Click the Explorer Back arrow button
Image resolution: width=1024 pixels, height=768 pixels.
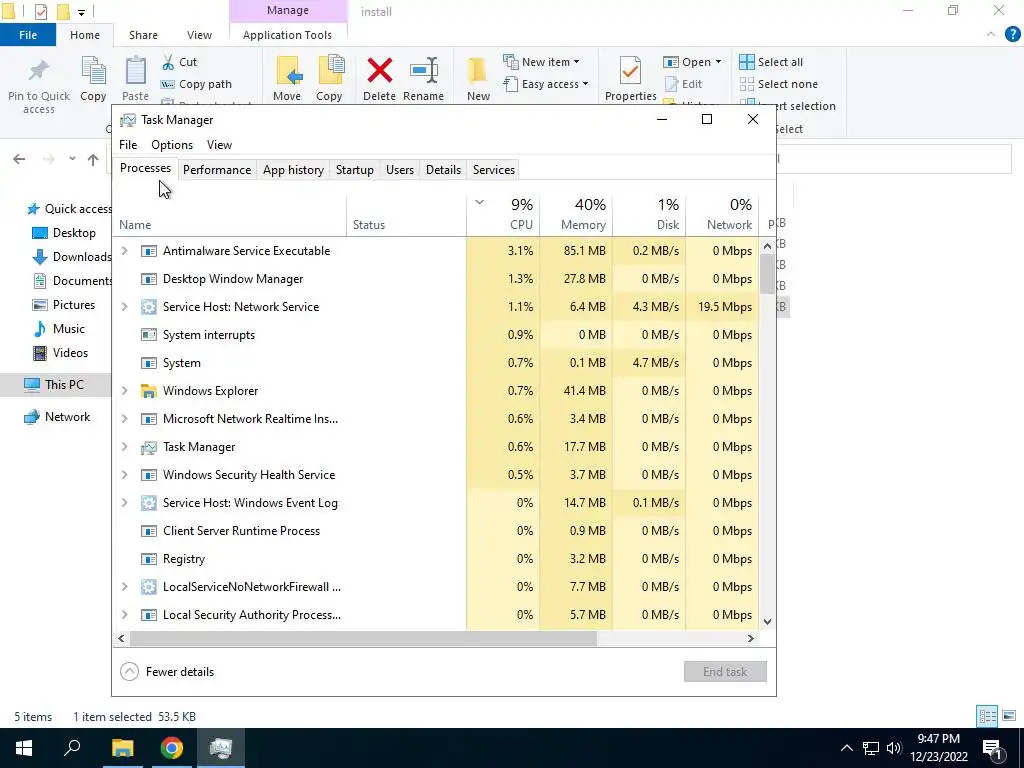19,159
